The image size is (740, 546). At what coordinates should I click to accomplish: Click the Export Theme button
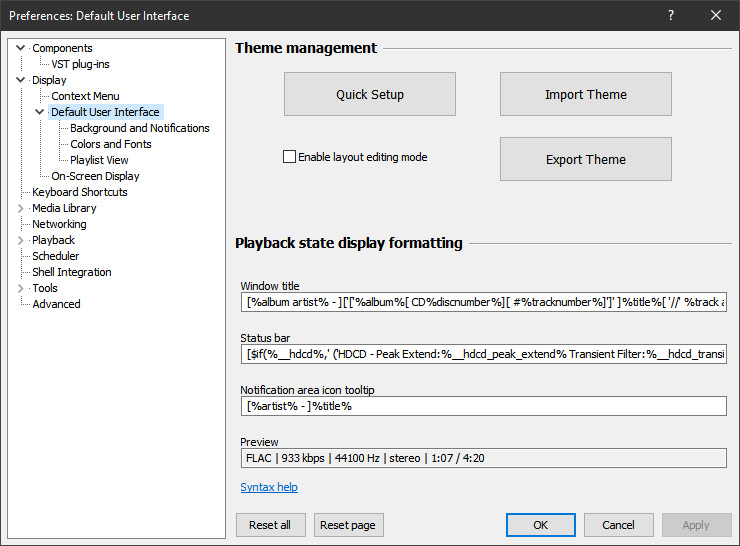pos(585,159)
